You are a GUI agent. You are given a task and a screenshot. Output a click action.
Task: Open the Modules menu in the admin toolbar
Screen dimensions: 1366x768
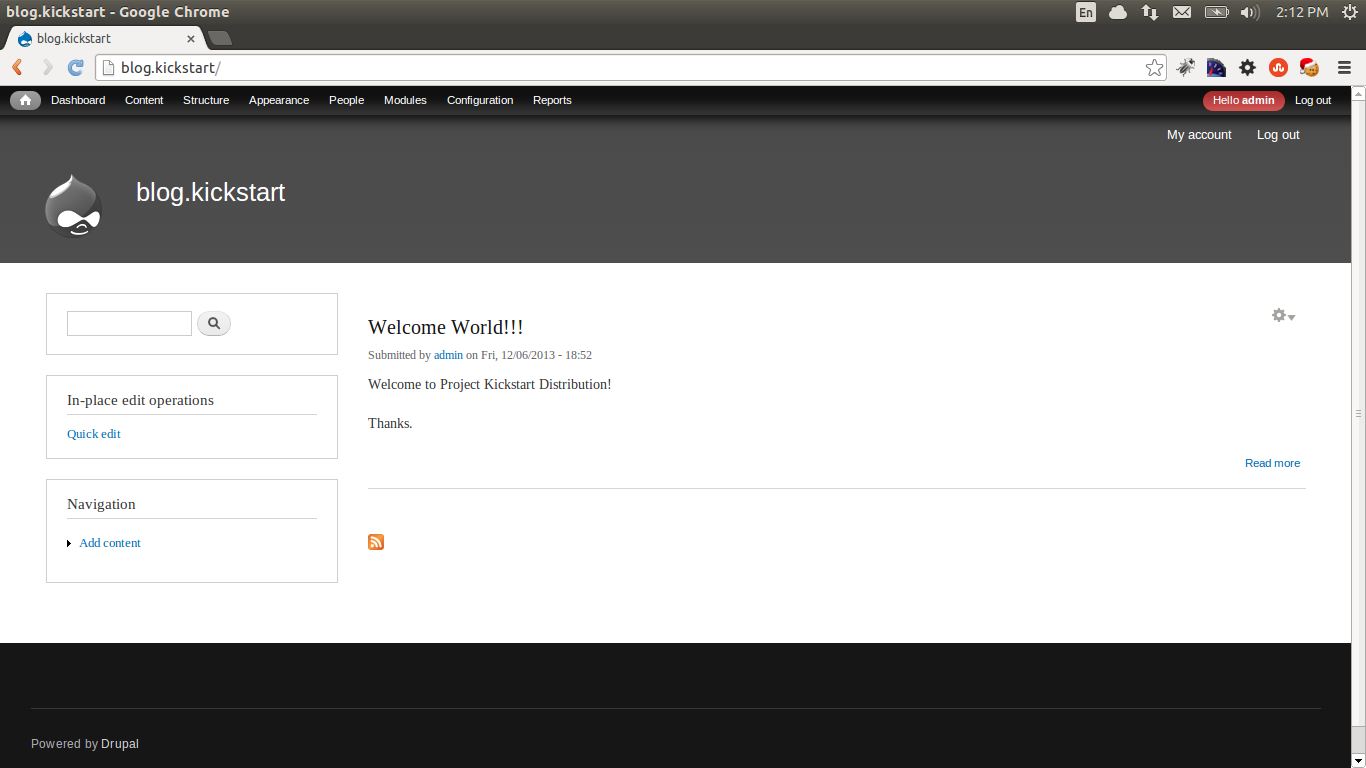(404, 100)
